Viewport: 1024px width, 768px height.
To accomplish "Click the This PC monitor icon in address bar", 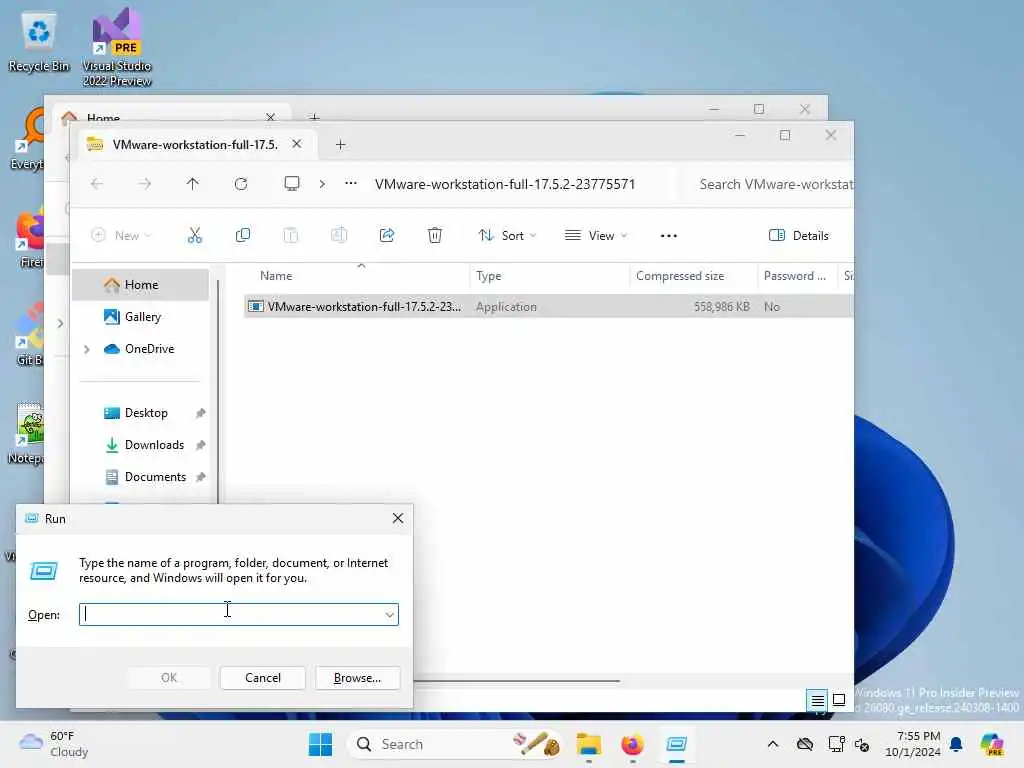I will point(292,184).
